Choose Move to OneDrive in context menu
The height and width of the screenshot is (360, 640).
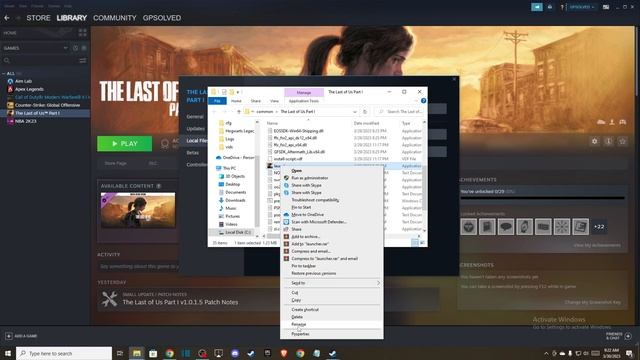click(x=307, y=215)
